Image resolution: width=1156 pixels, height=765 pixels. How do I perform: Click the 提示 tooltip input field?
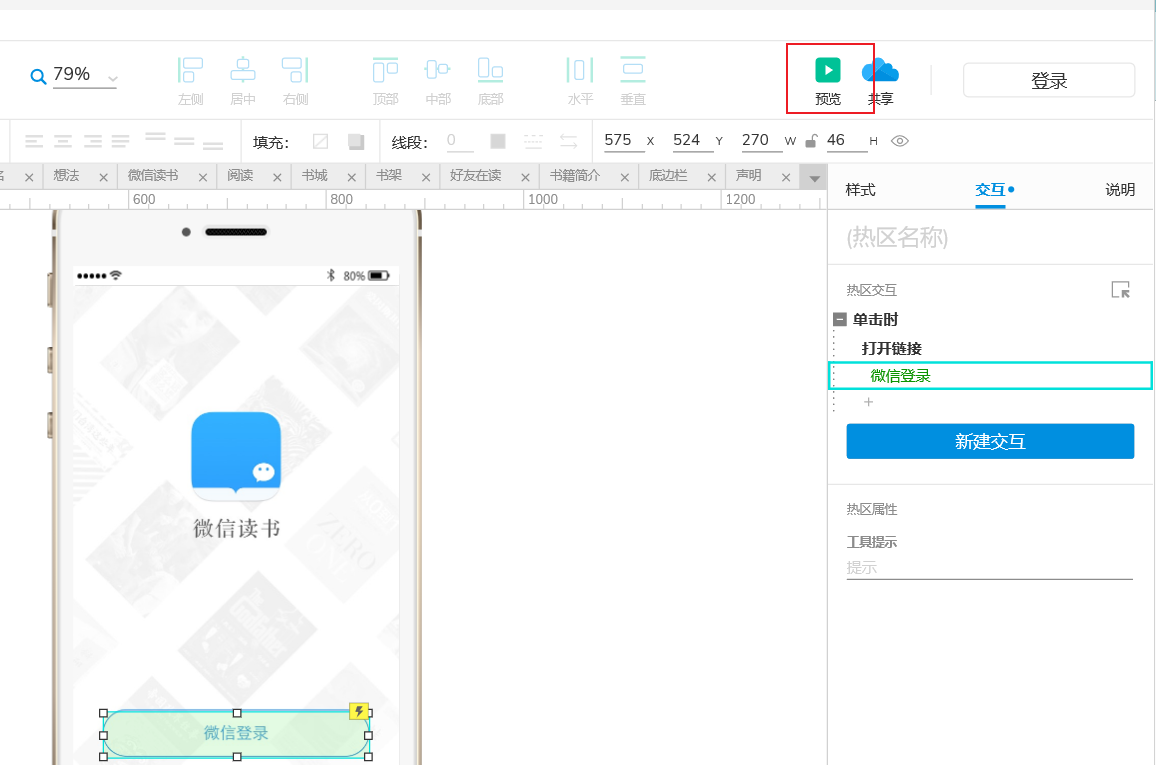[989, 568]
